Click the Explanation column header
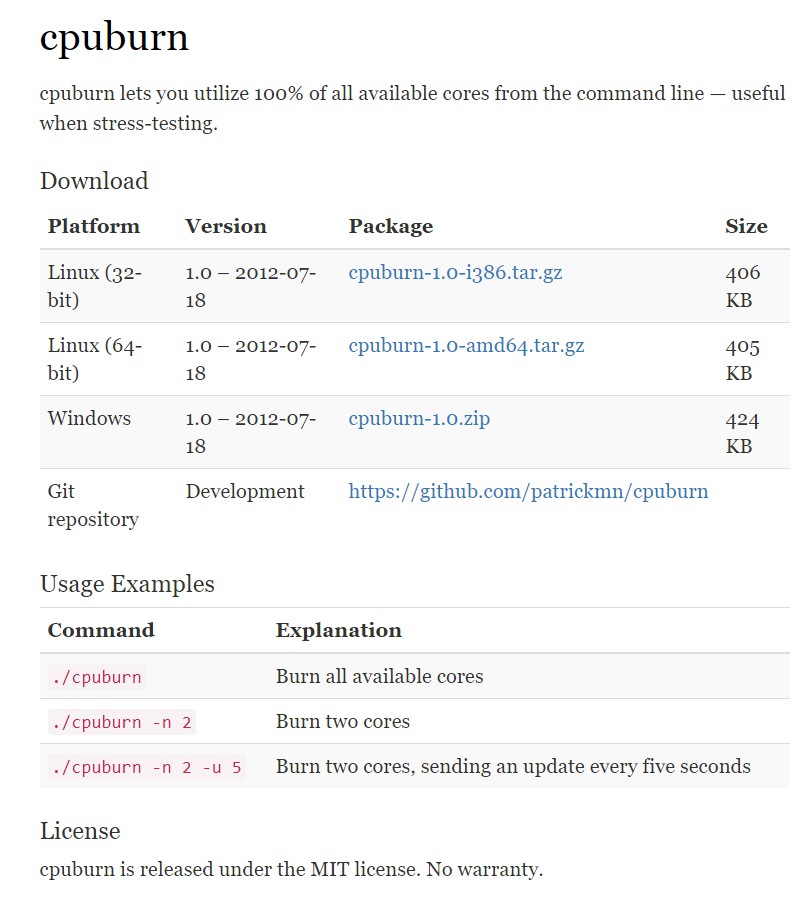The height and width of the screenshot is (898, 810). 338,630
